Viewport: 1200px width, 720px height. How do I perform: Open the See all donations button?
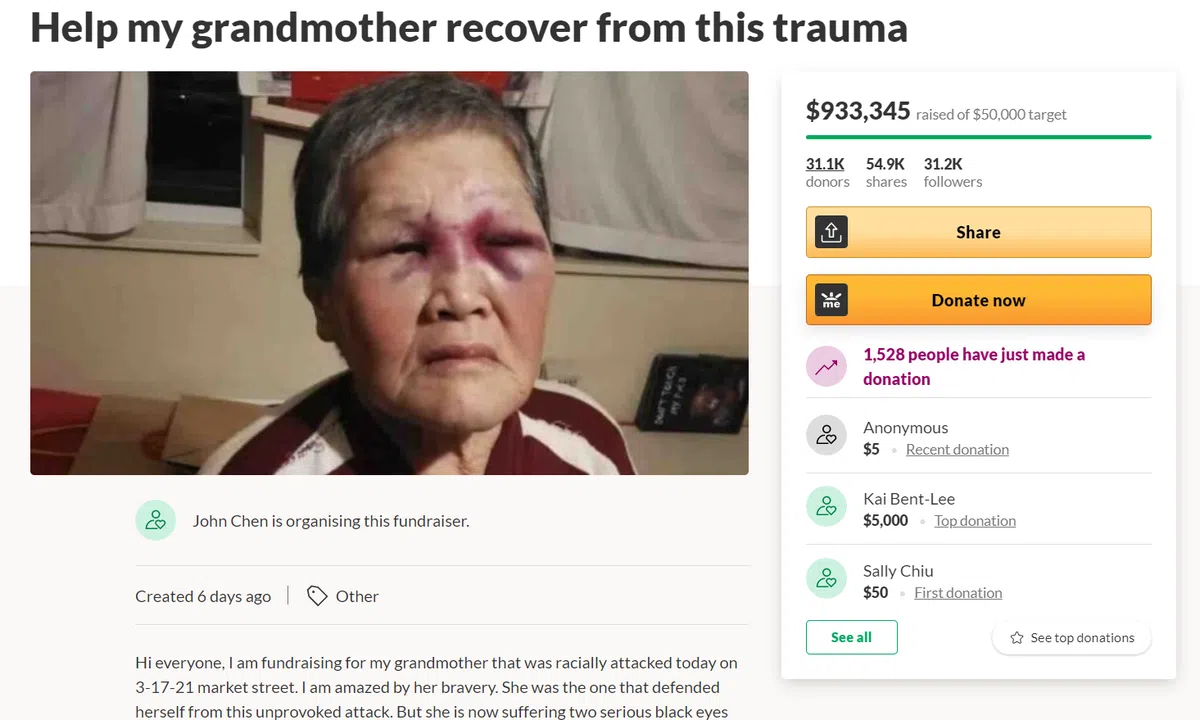click(851, 637)
